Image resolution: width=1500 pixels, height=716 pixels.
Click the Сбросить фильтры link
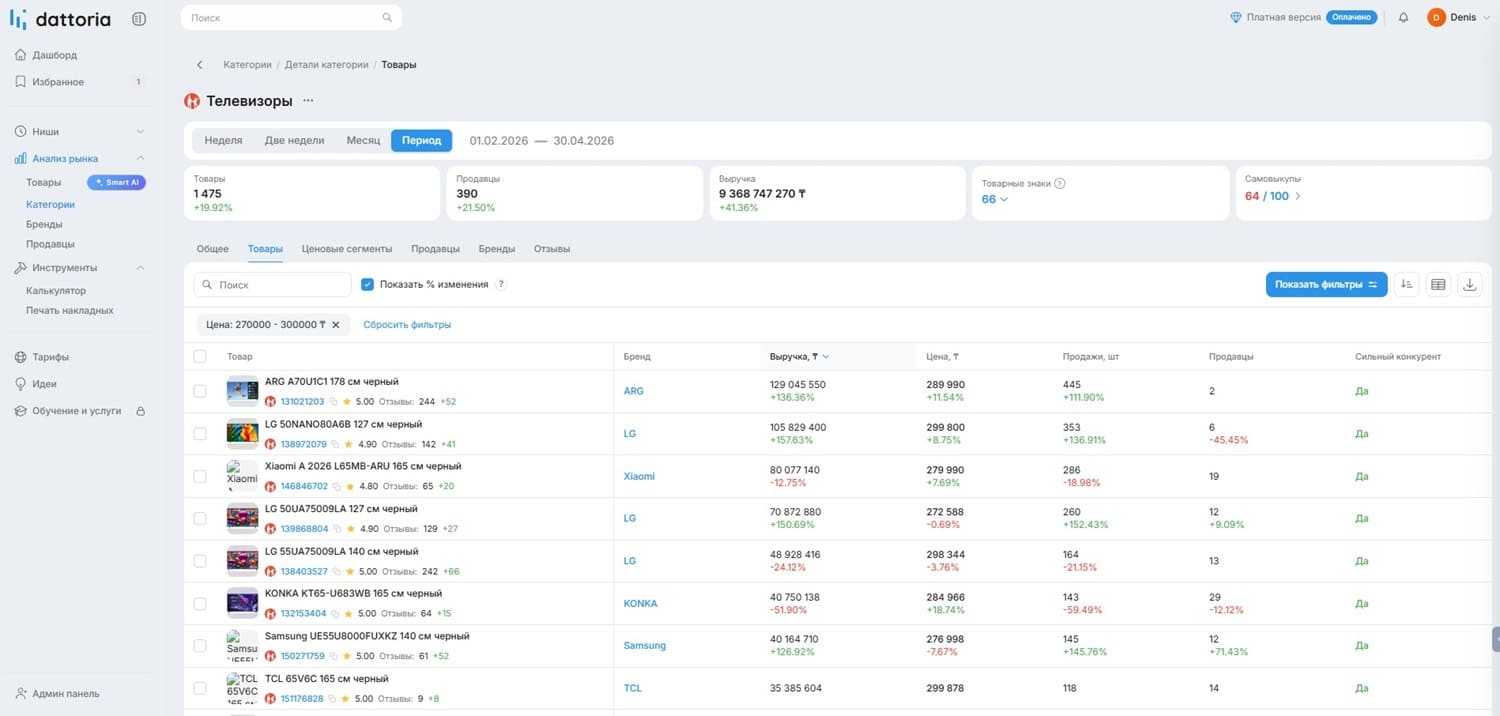tap(407, 325)
